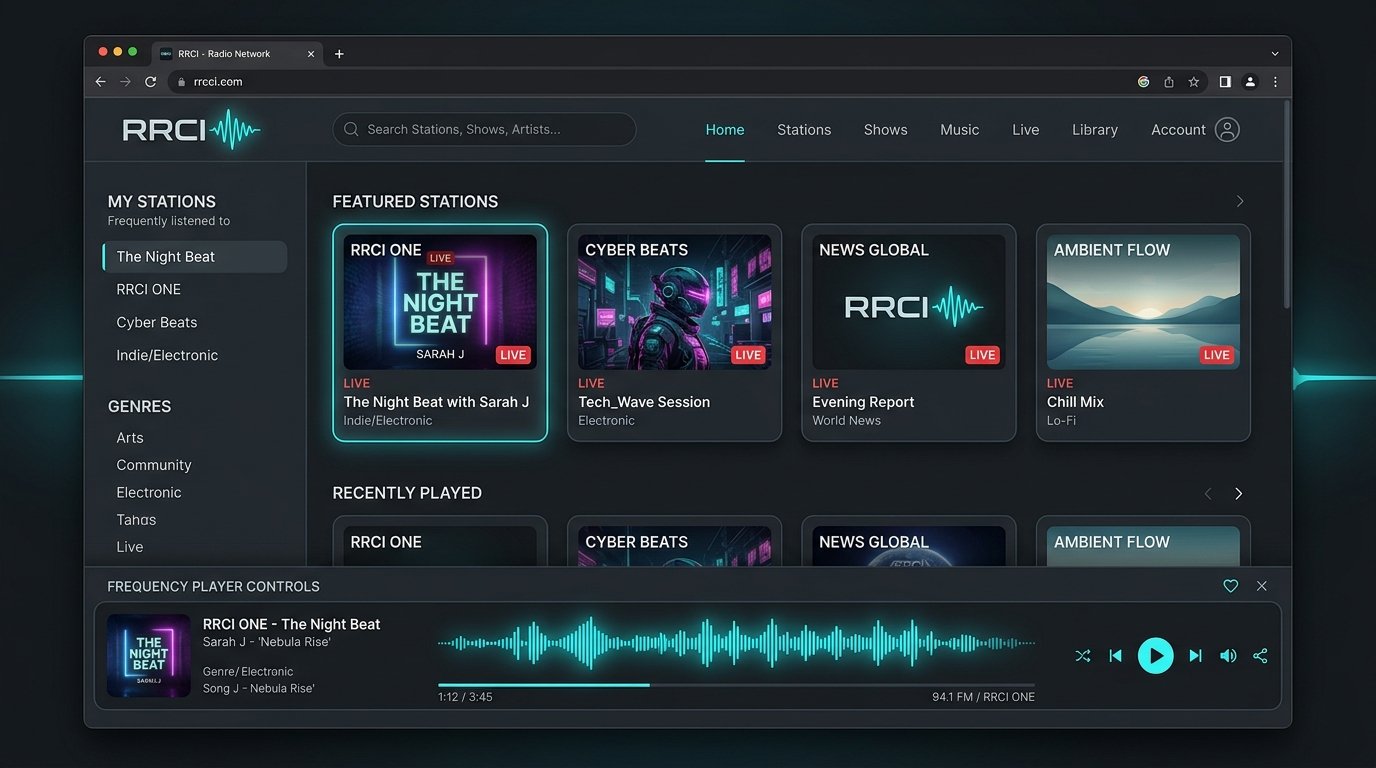Image resolution: width=1376 pixels, height=768 pixels.
Task: Open a new browser tab
Action: pyautogui.click(x=339, y=54)
